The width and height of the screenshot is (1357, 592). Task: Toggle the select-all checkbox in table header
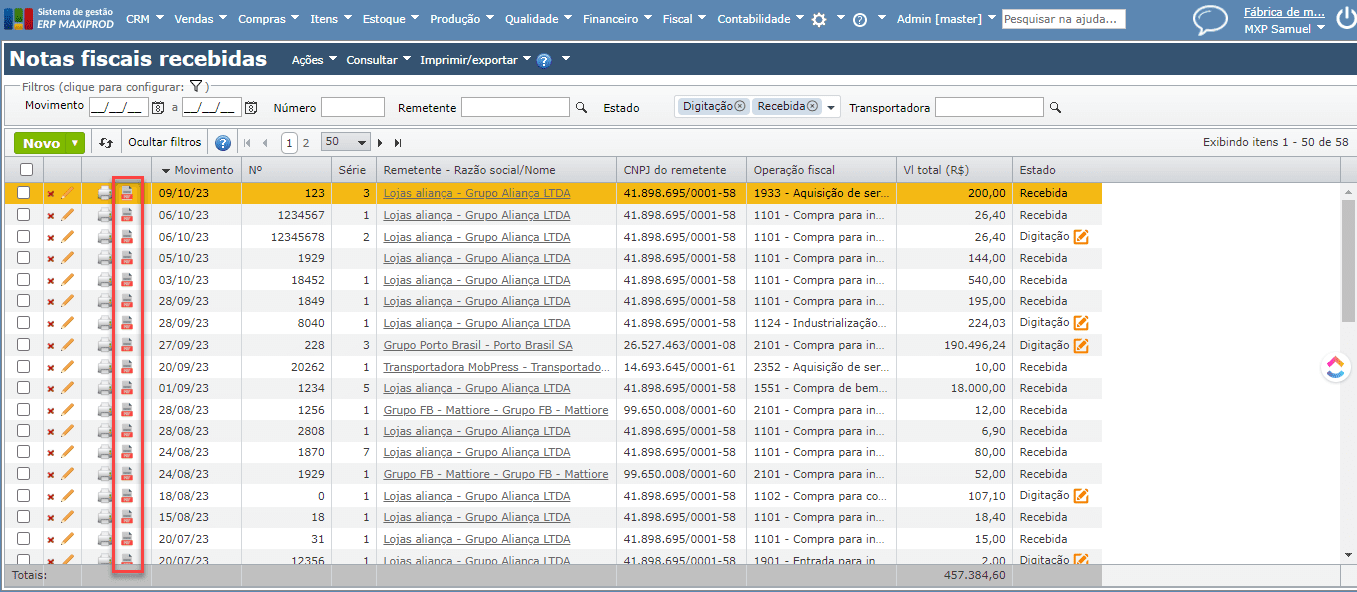[x=26, y=170]
